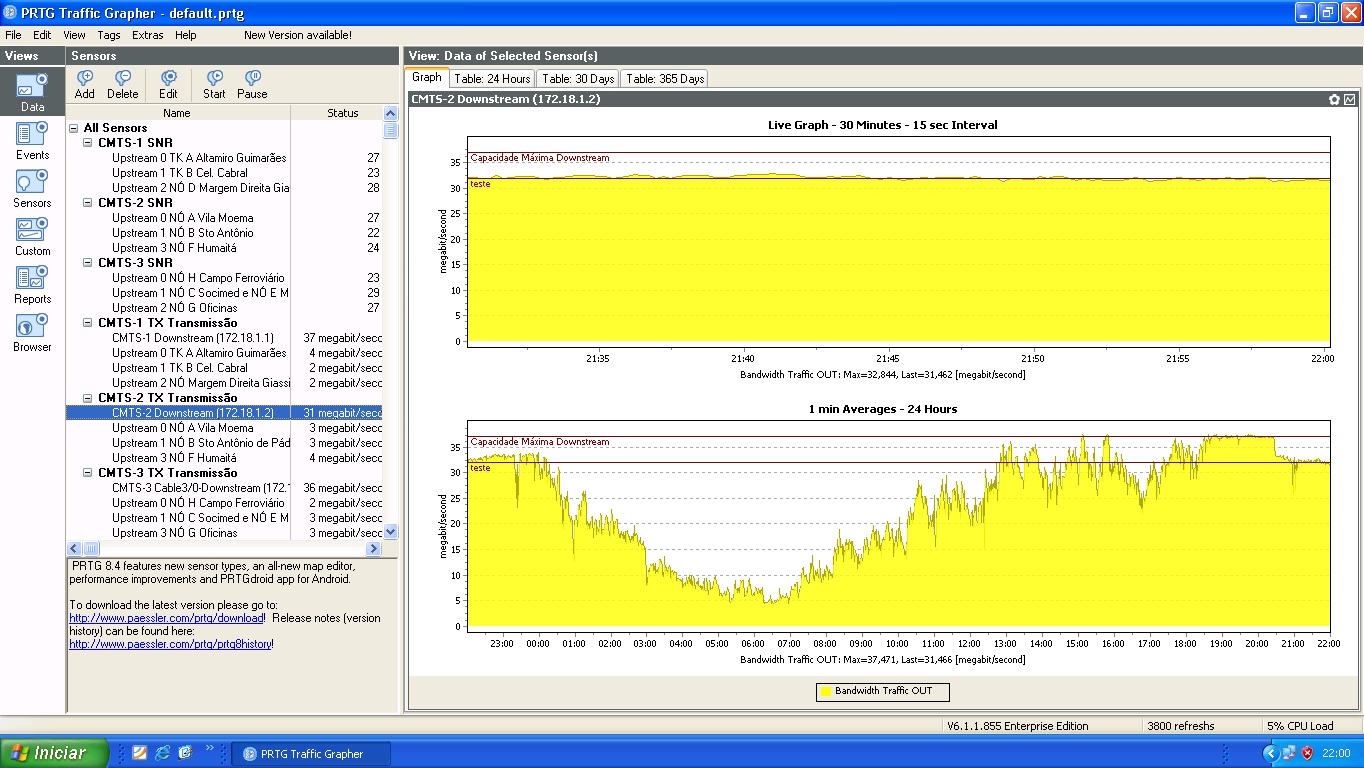Collapse the All Sensors tree node

(74, 128)
